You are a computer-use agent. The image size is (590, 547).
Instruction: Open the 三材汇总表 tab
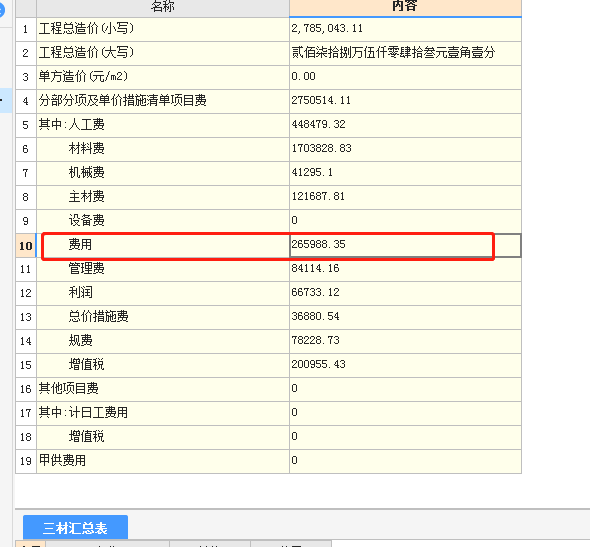[x=75, y=527]
